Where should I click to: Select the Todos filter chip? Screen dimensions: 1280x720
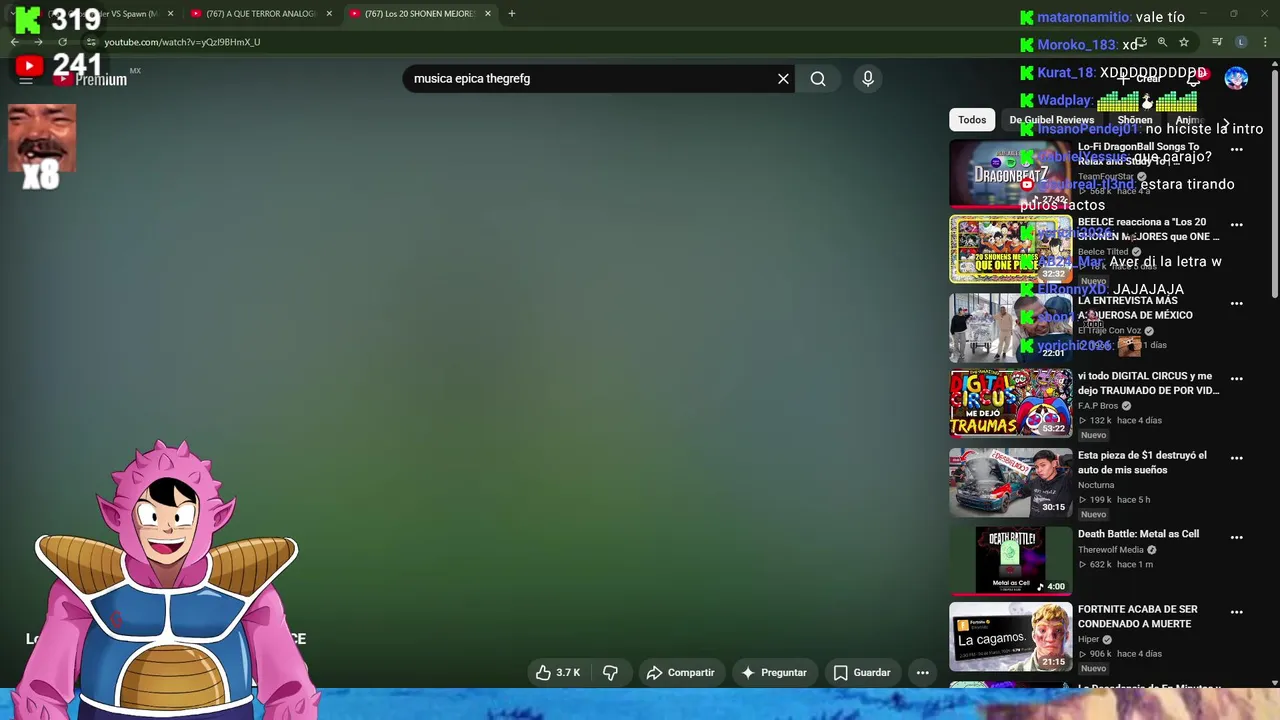(972, 120)
